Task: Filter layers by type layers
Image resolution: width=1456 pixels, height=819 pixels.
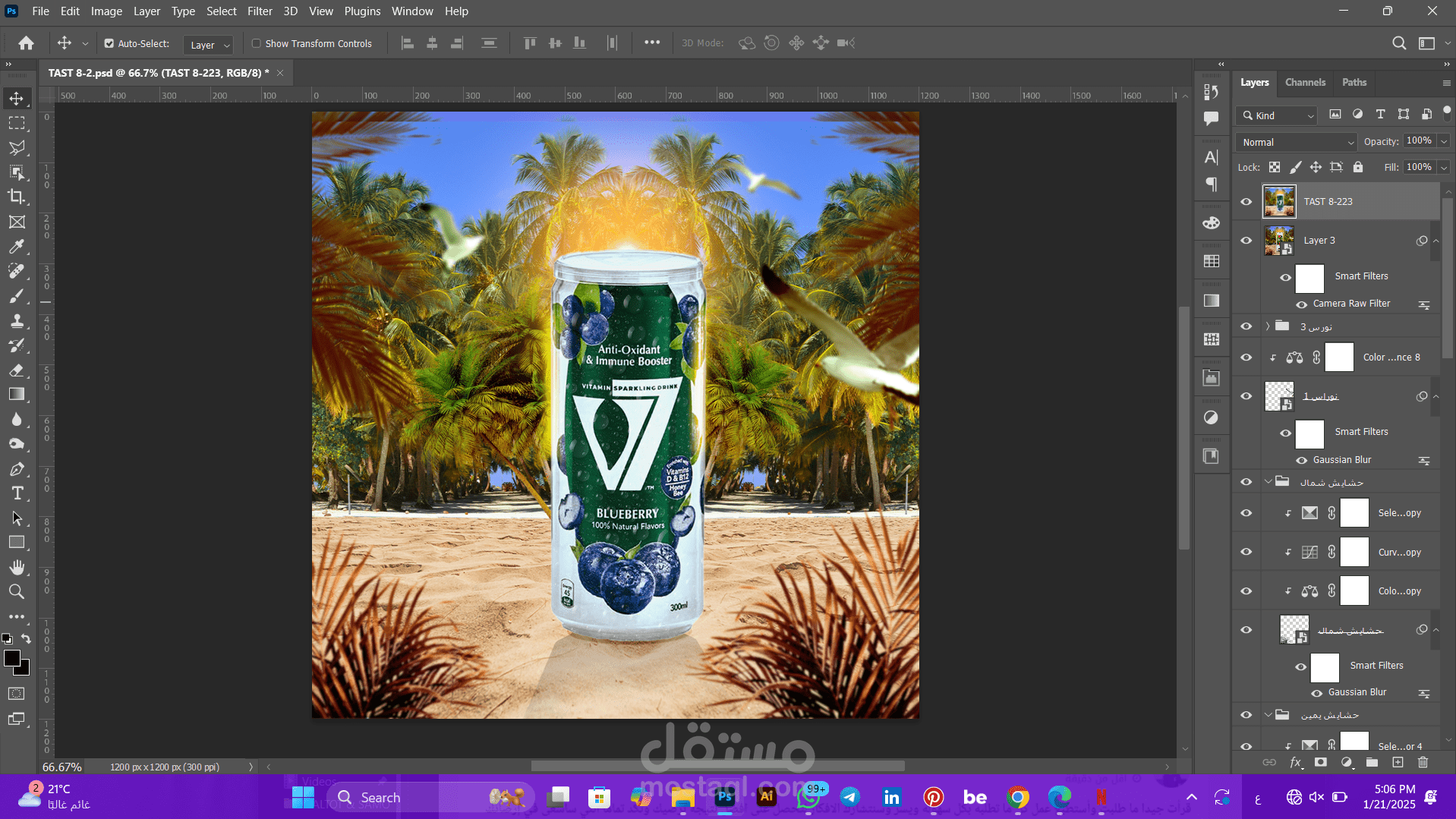Action: click(1381, 115)
